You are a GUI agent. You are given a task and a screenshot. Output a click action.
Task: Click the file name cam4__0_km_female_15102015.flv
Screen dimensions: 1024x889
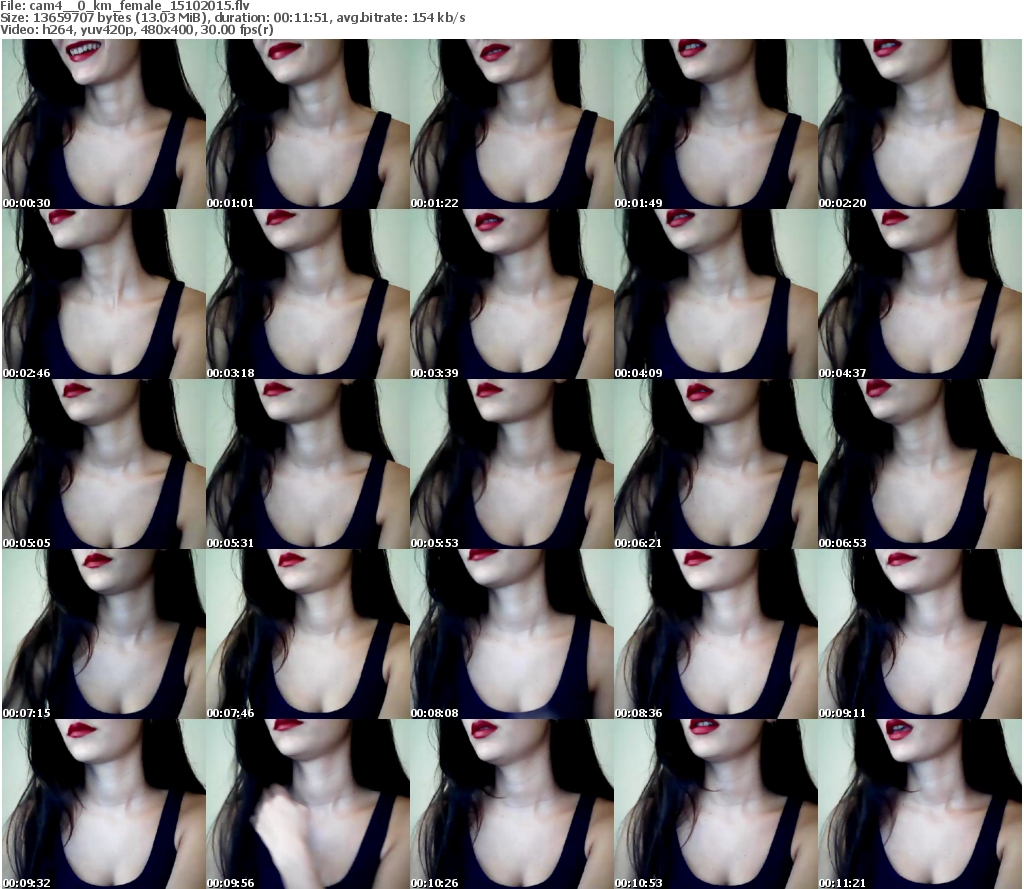coord(140,6)
